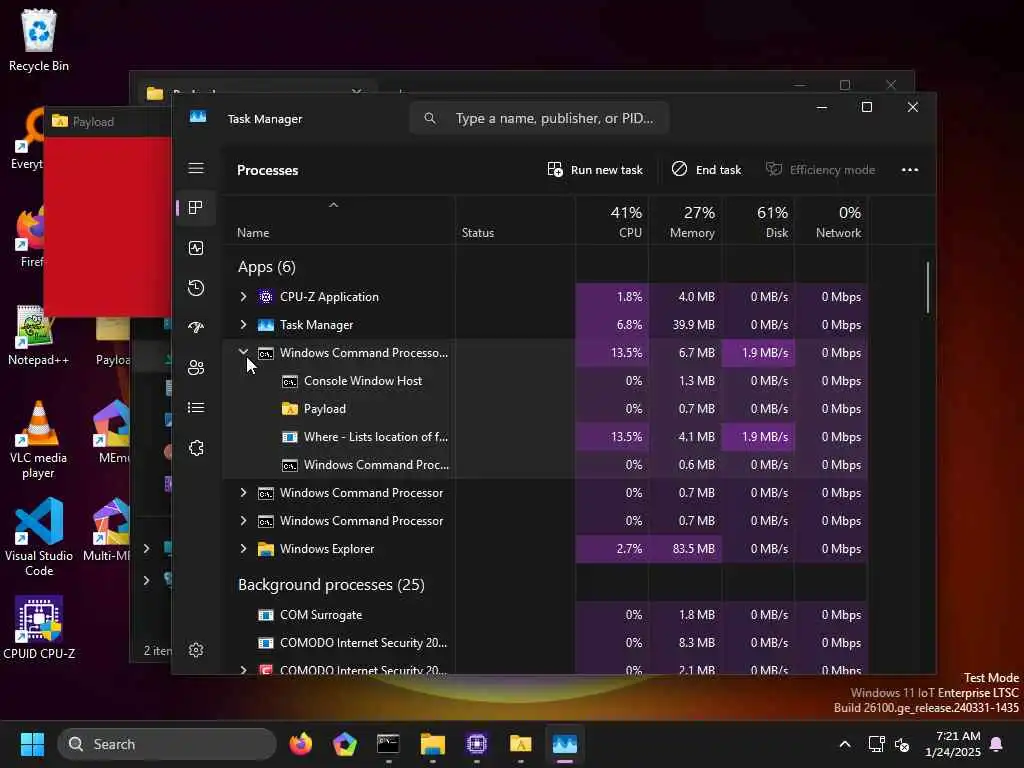Switch to the Processes page icon in sidebar

196,208
